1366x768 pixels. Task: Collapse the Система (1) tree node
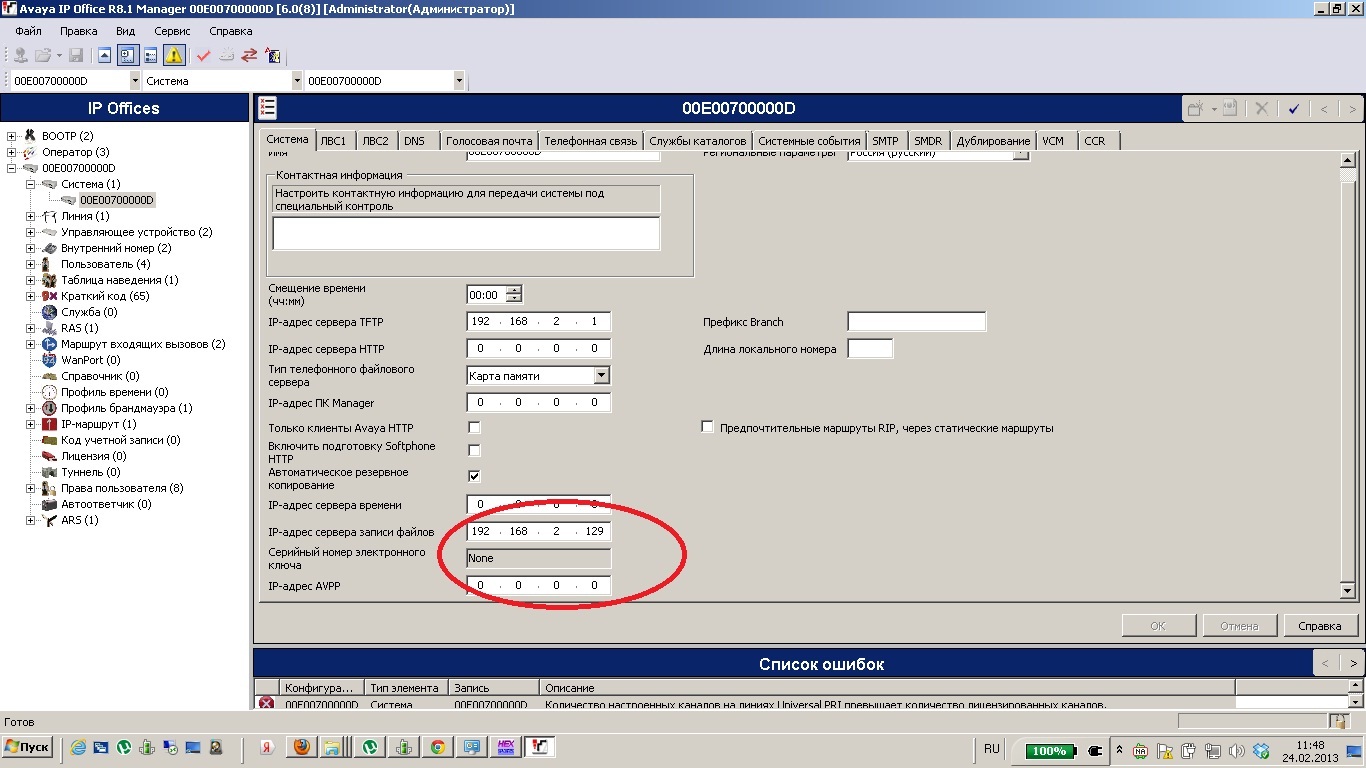31,184
